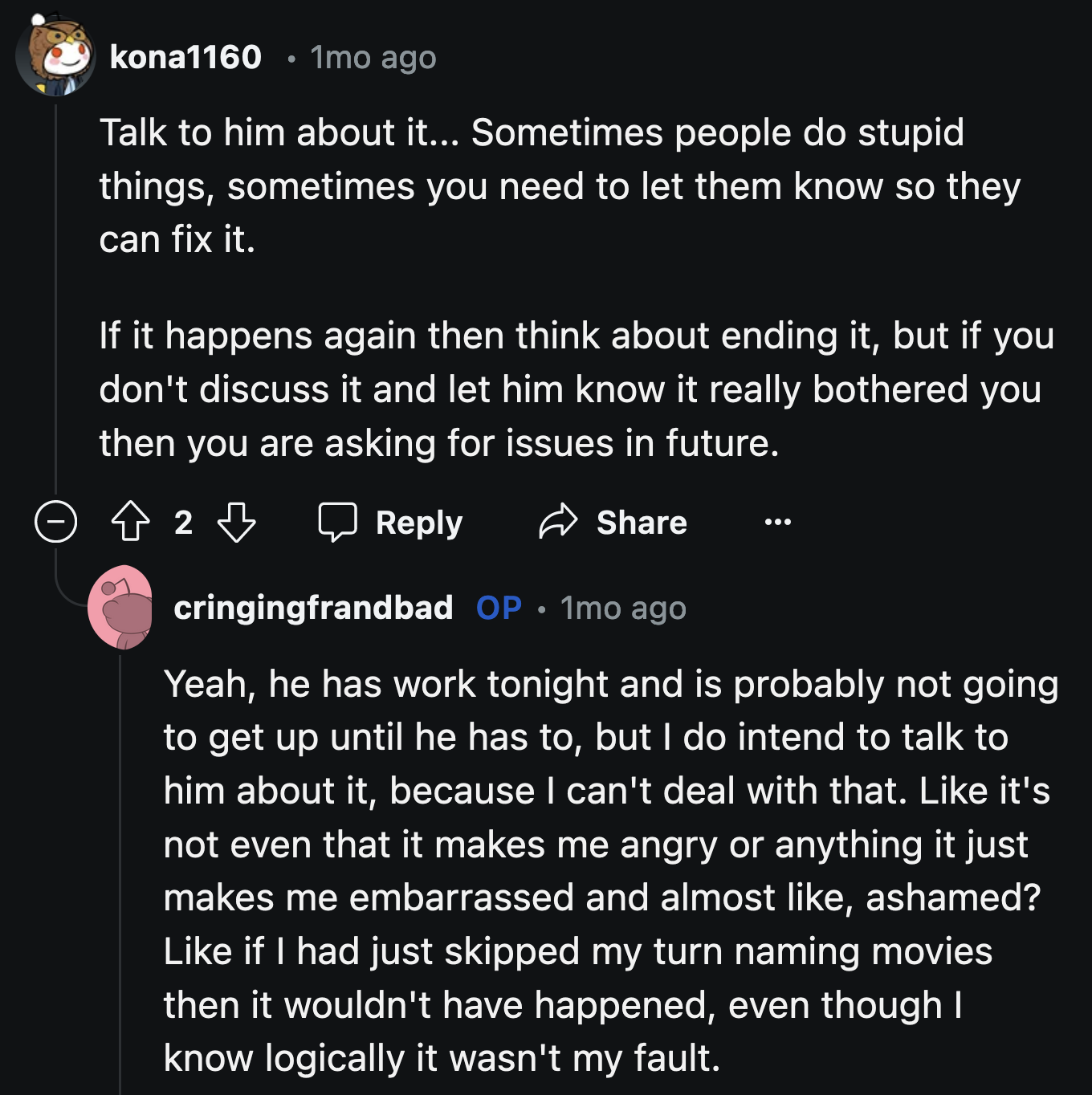Select the OP tag next to cringingfrandbad

pyautogui.click(x=498, y=608)
